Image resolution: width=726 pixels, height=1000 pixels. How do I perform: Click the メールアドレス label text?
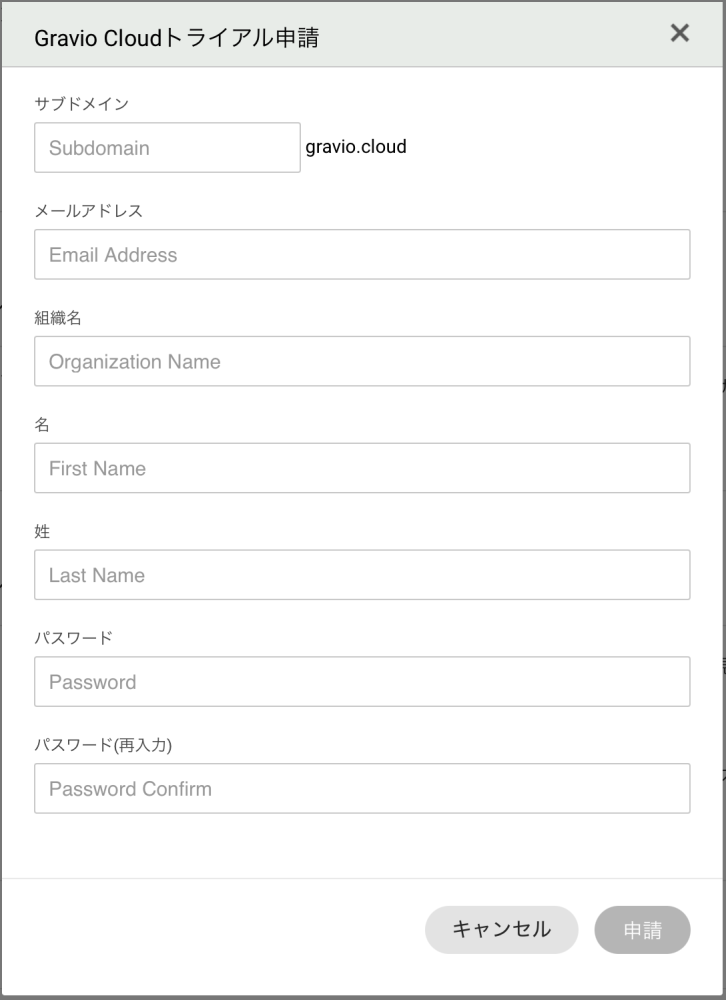click(x=89, y=210)
